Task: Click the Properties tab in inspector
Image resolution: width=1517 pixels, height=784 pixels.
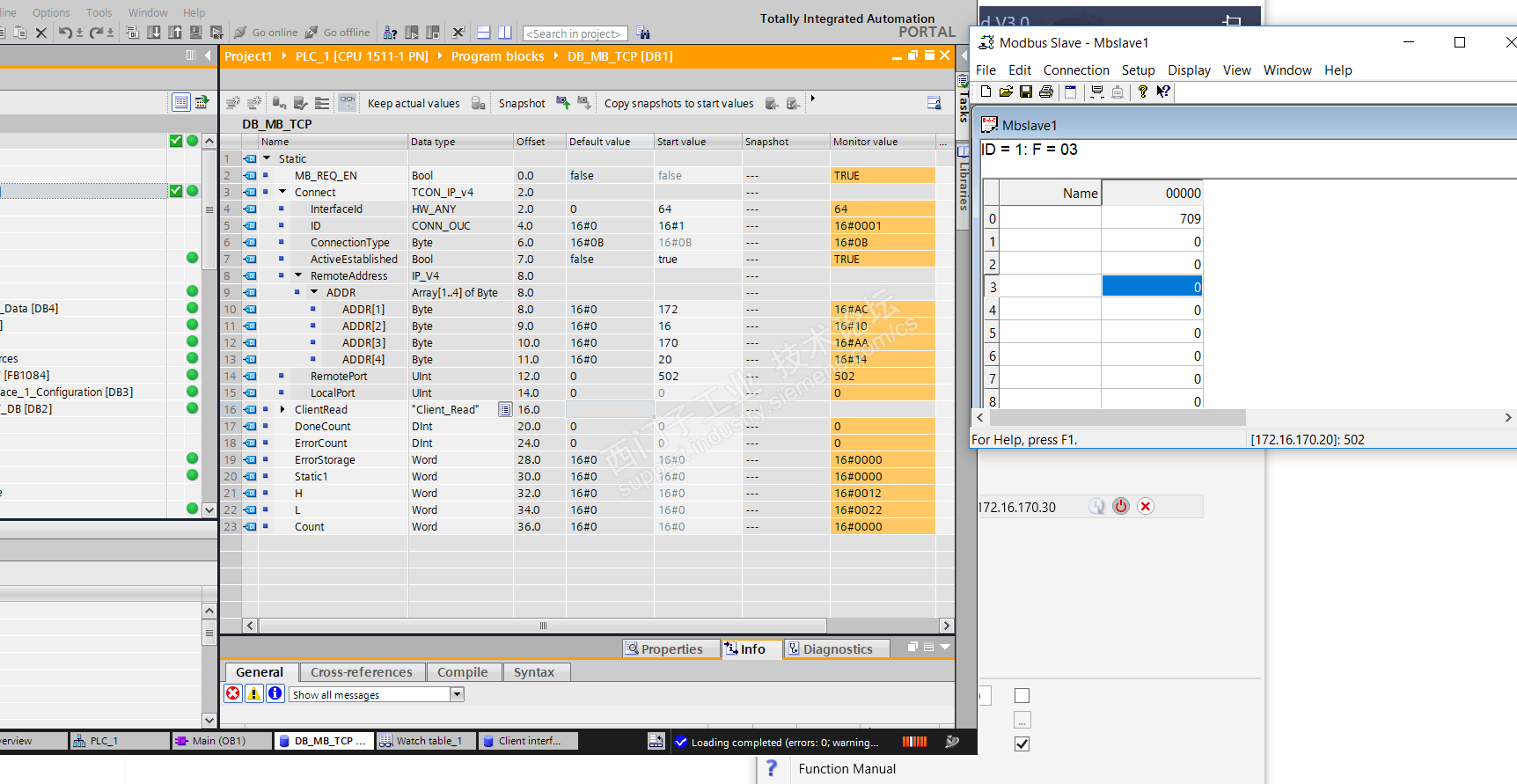Action: pos(671,649)
